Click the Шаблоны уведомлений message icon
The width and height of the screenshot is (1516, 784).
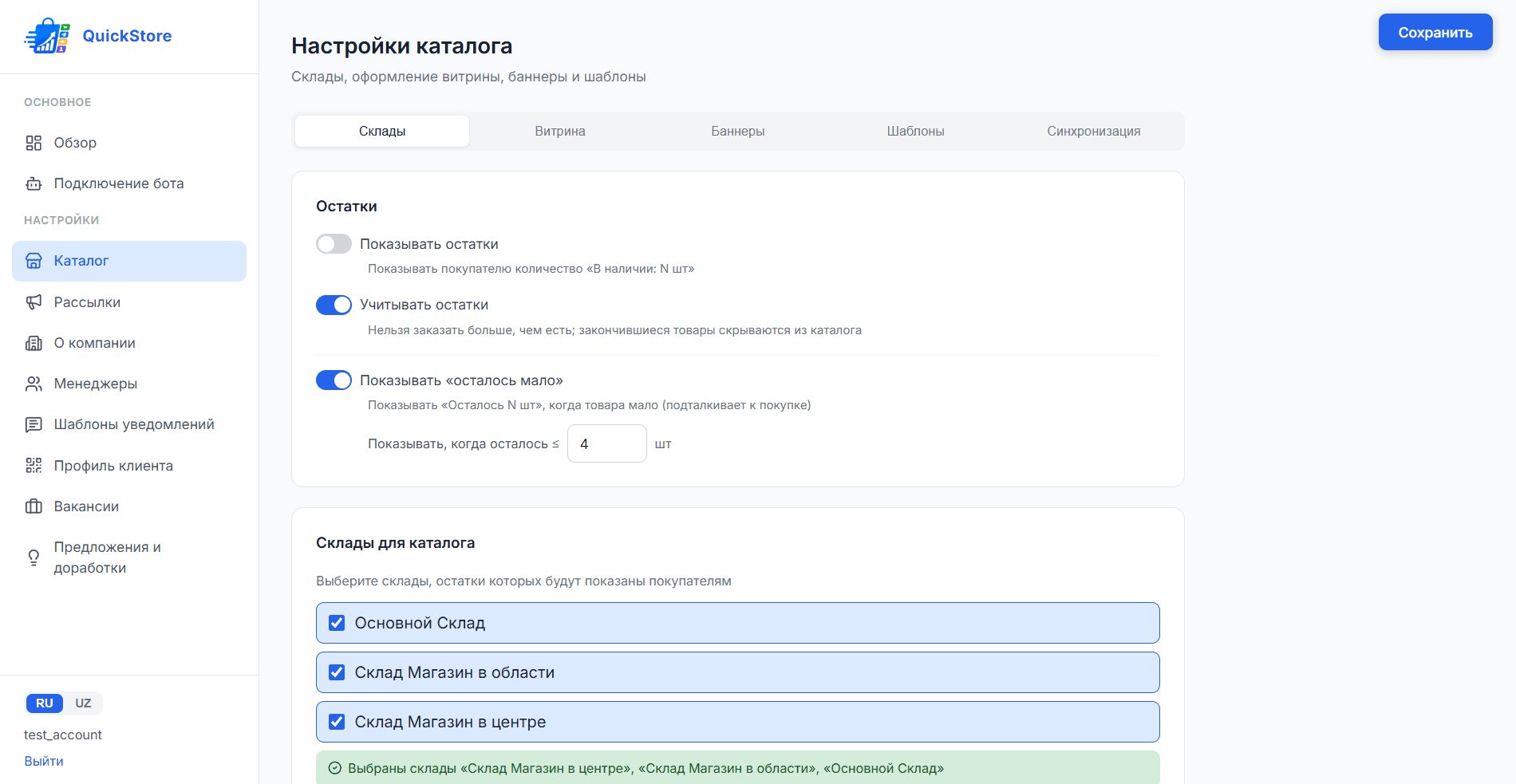click(x=34, y=424)
